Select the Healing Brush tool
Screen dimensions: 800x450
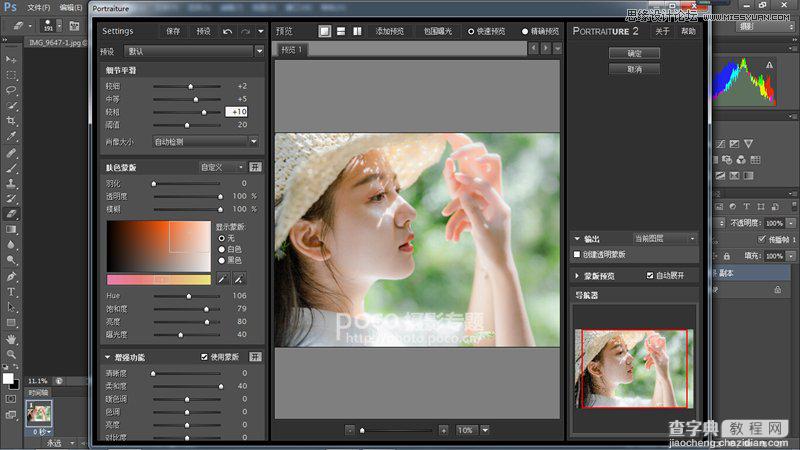11,153
